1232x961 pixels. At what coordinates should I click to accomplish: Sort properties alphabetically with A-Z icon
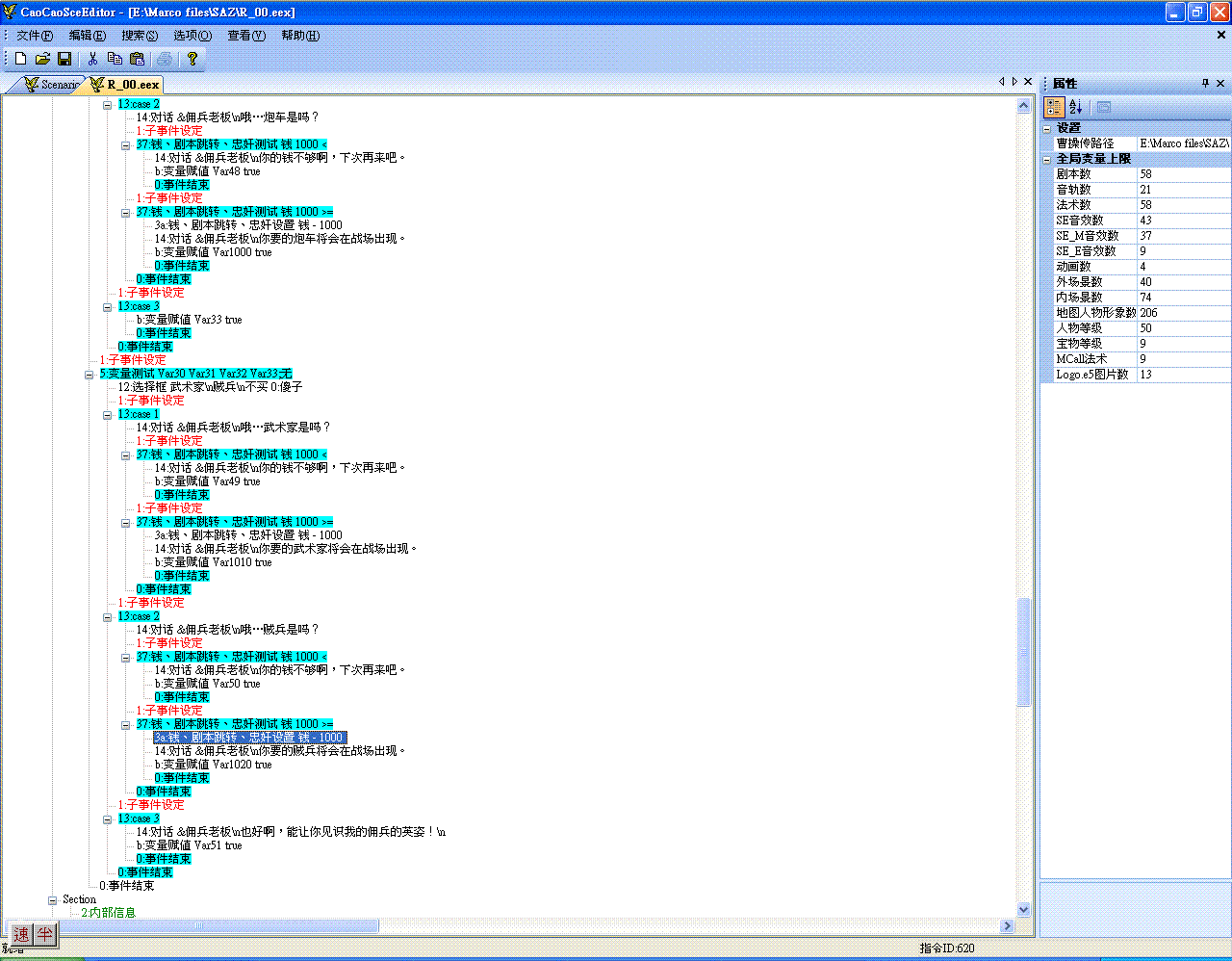(x=1076, y=107)
